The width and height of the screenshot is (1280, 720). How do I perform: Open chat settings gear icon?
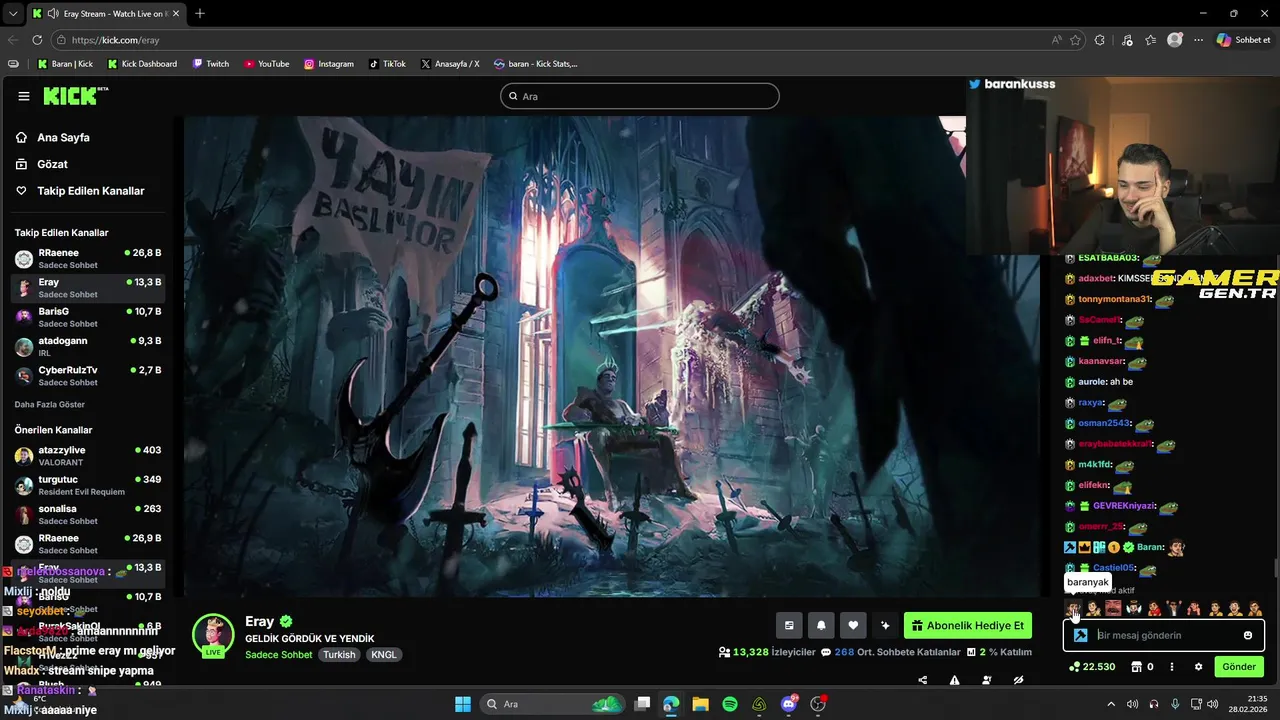[x=1198, y=667]
